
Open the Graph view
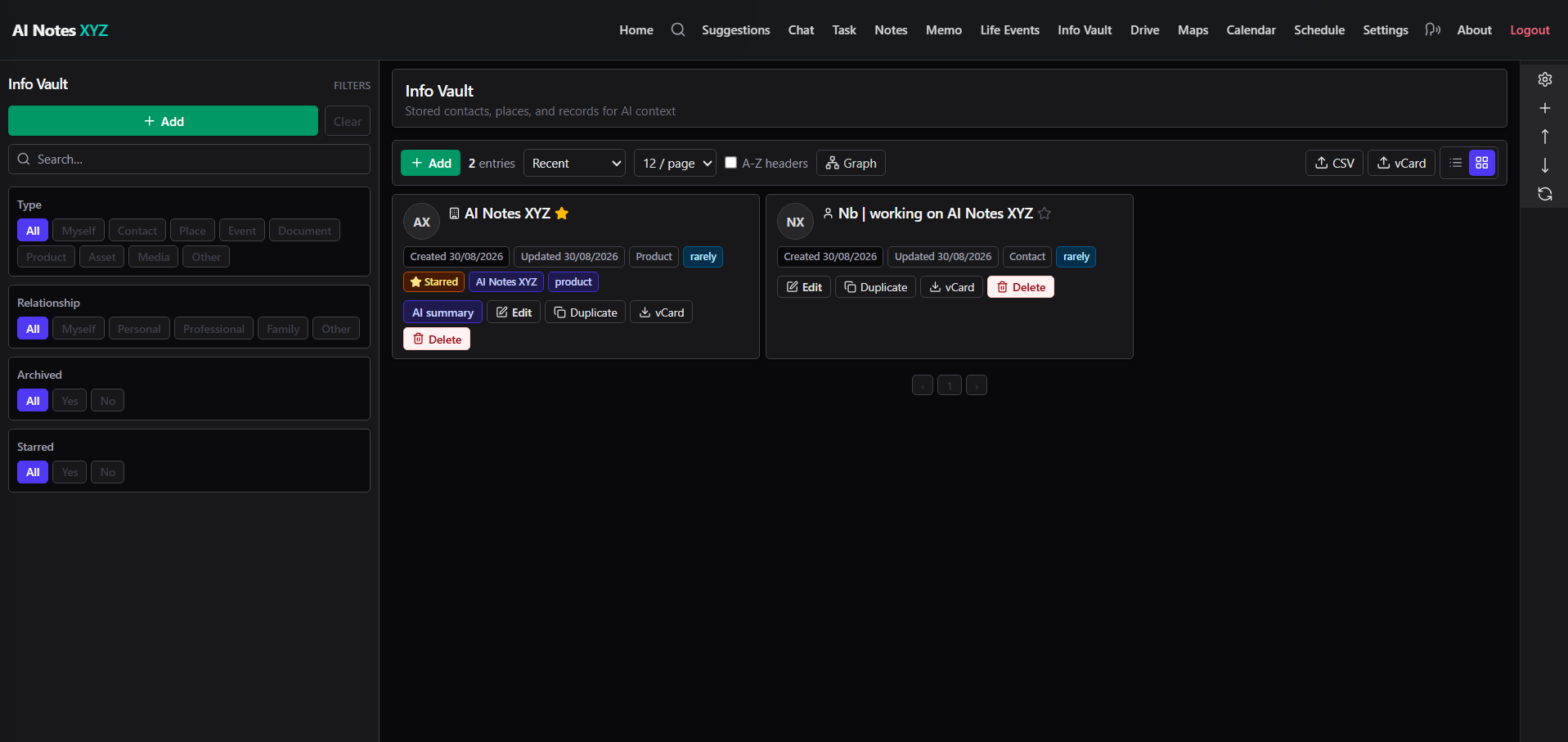[x=851, y=163]
